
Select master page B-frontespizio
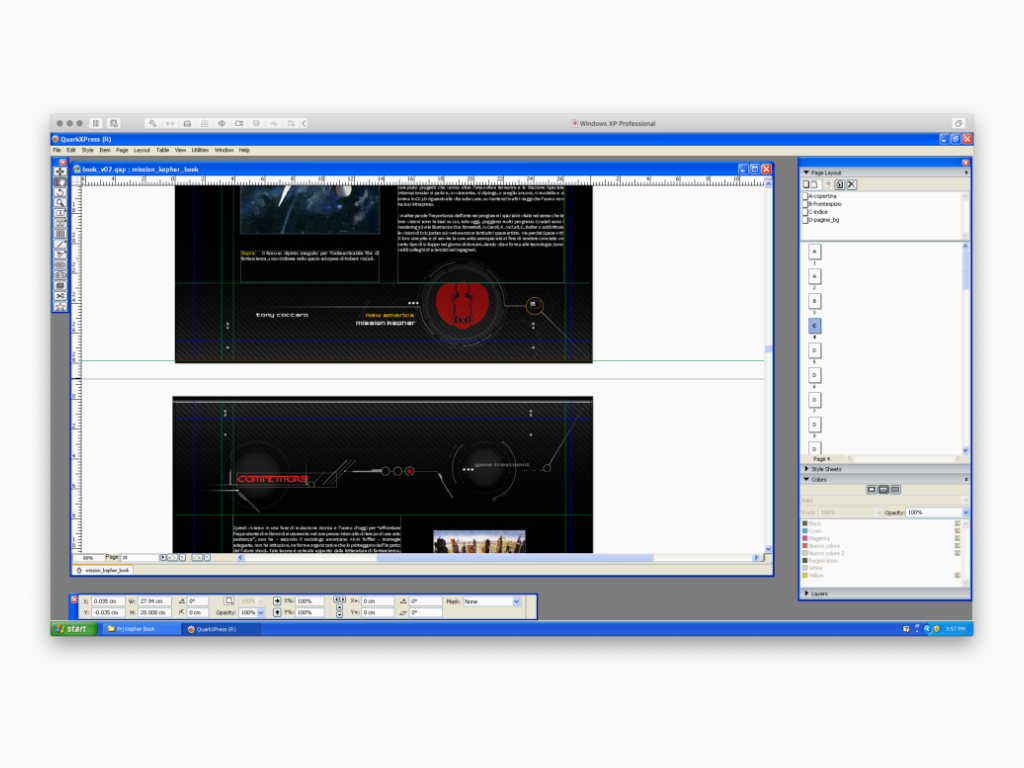tap(822, 204)
